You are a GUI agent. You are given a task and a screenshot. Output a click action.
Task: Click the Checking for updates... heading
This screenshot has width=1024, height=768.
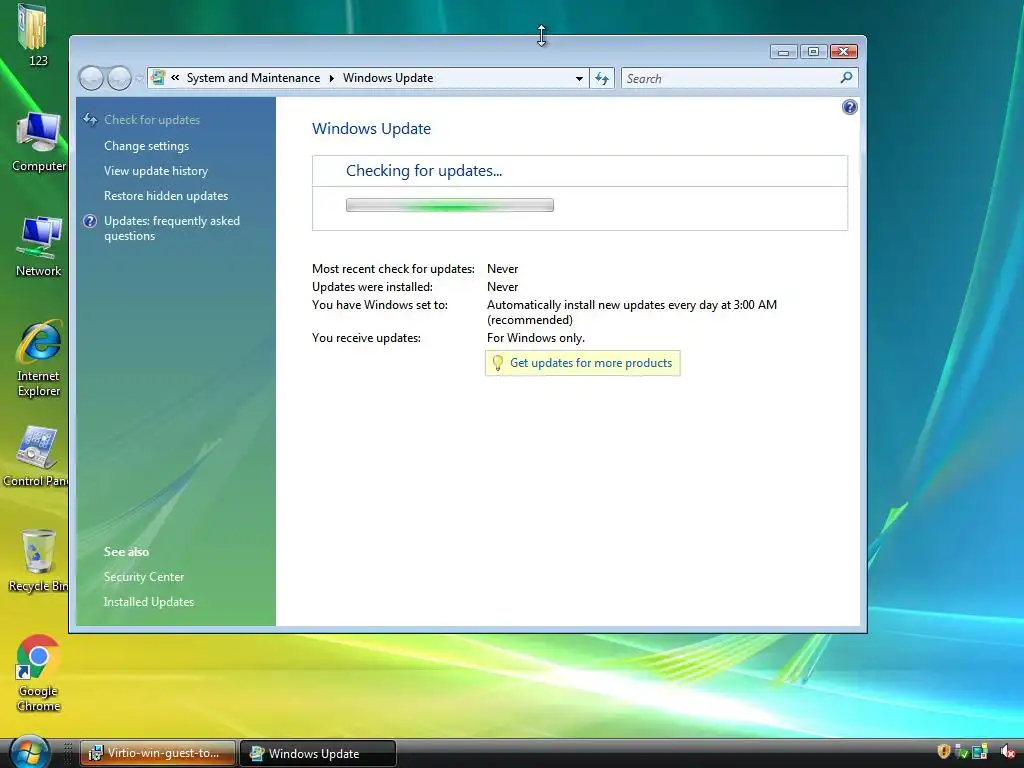pyautogui.click(x=424, y=171)
